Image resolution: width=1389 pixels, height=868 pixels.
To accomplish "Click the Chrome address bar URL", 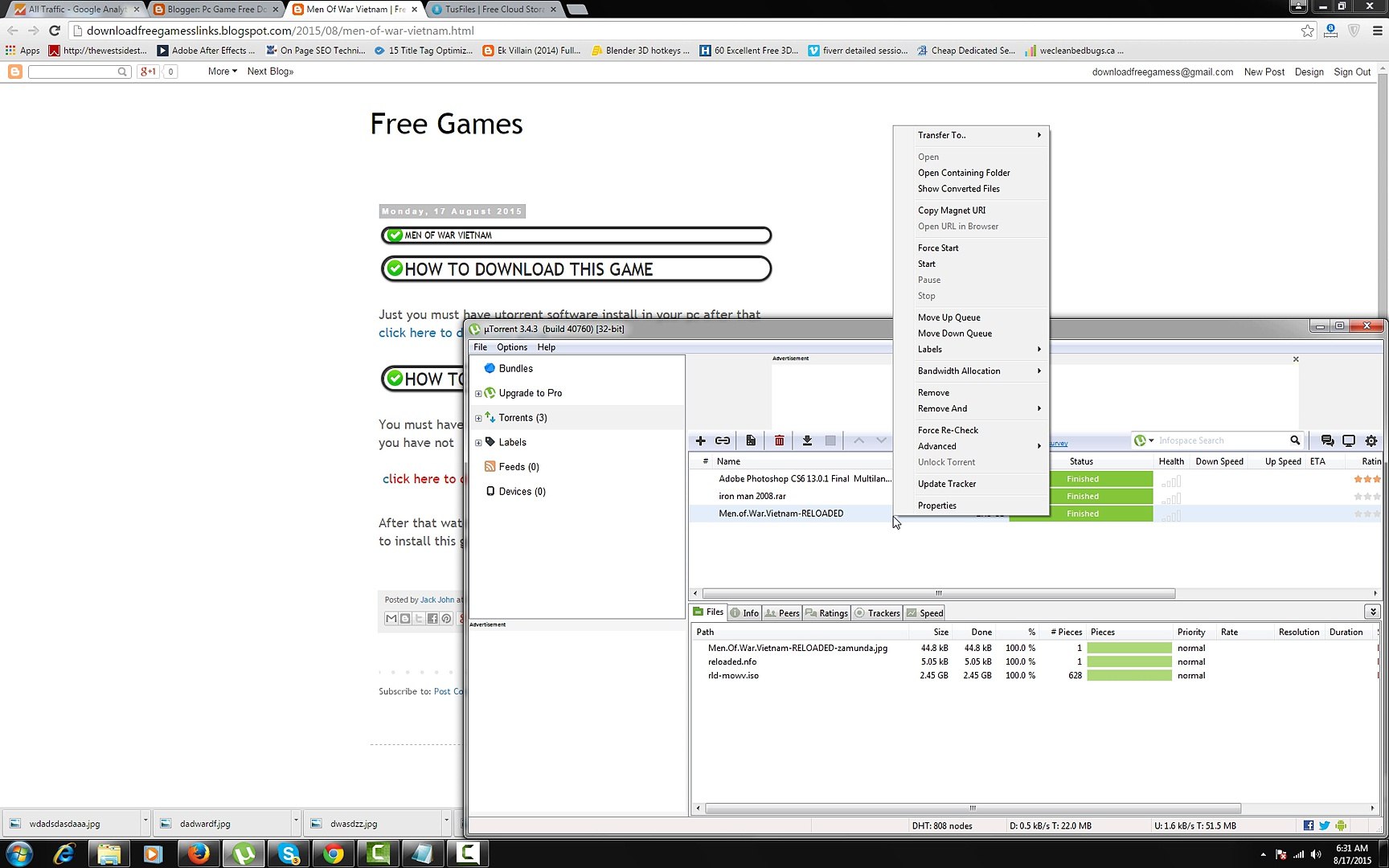I will pos(280,31).
